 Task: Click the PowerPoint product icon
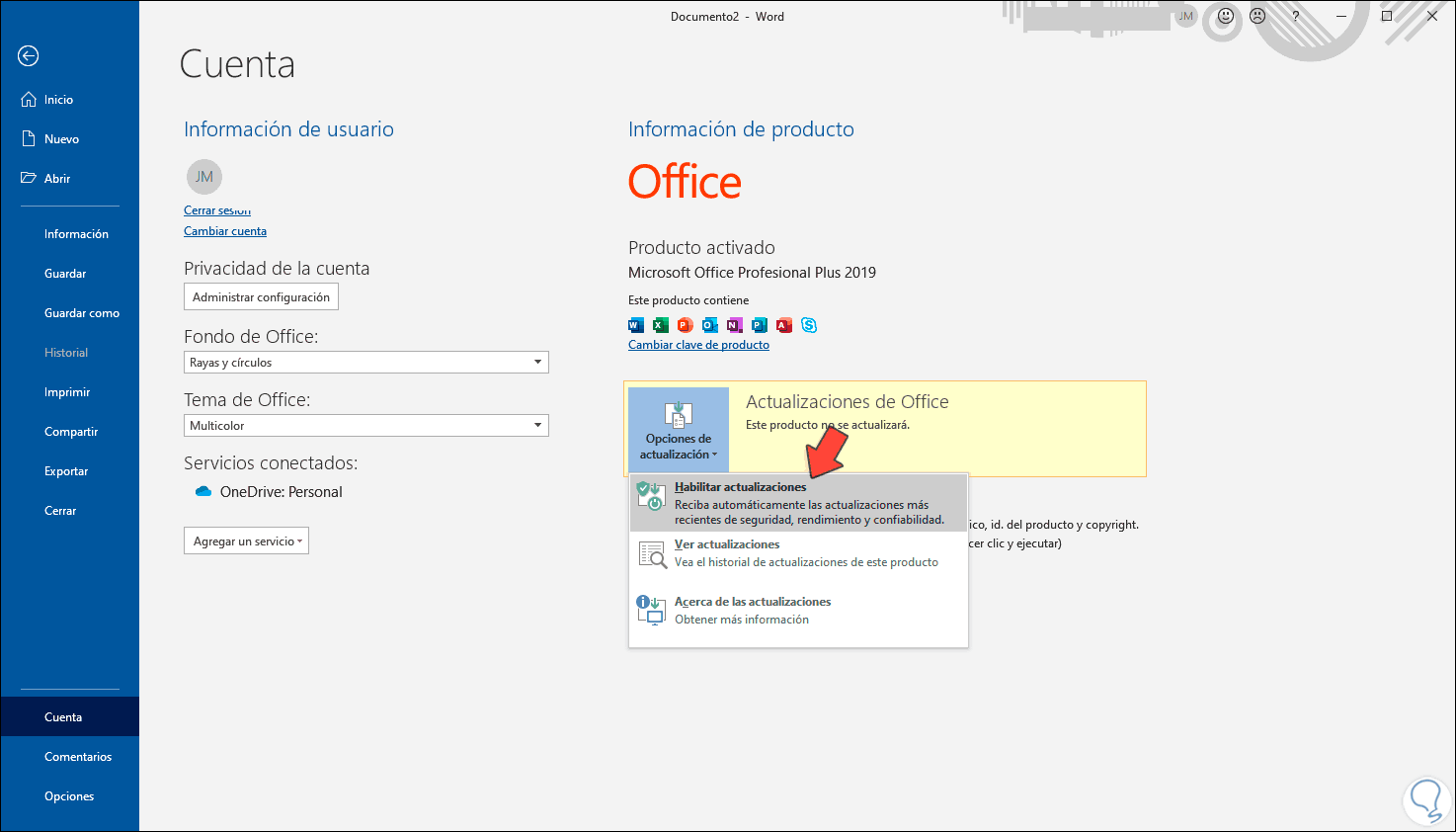[x=686, y=325]
